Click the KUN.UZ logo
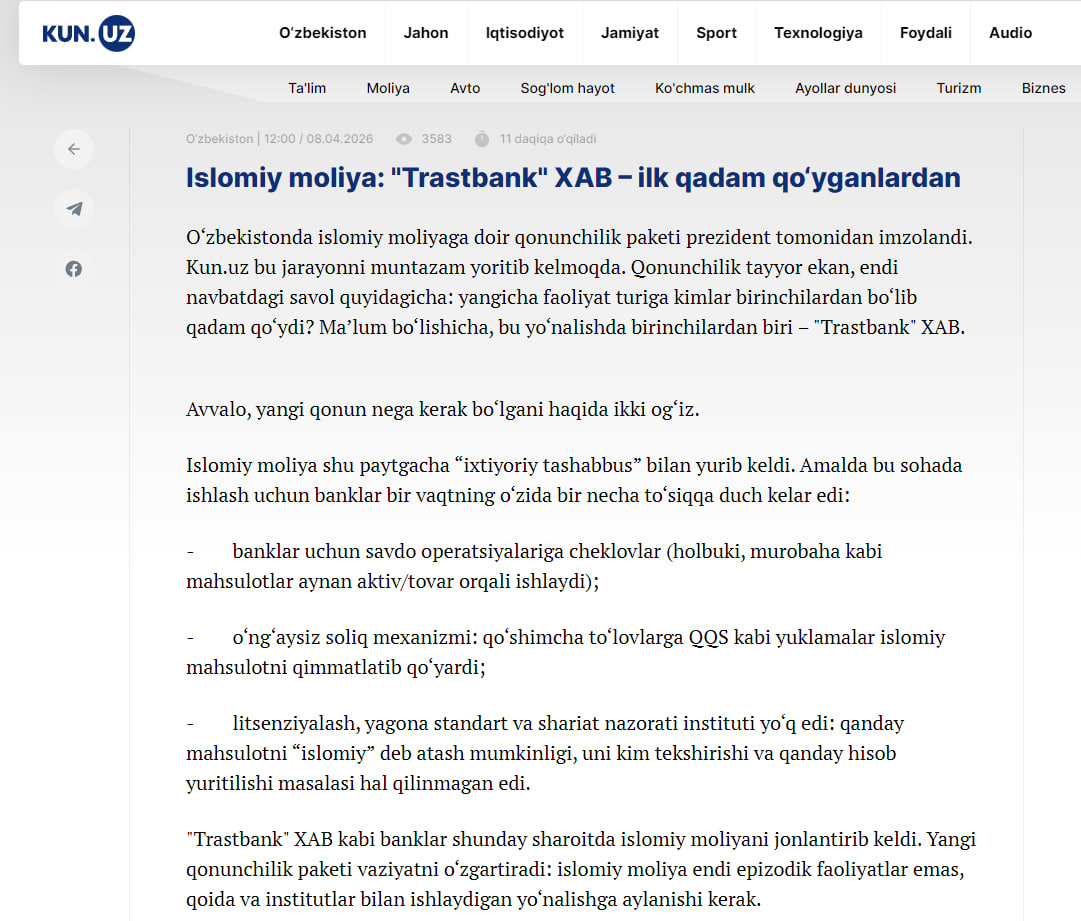Viewport: 1081px width, 921px height. (88, 34)
